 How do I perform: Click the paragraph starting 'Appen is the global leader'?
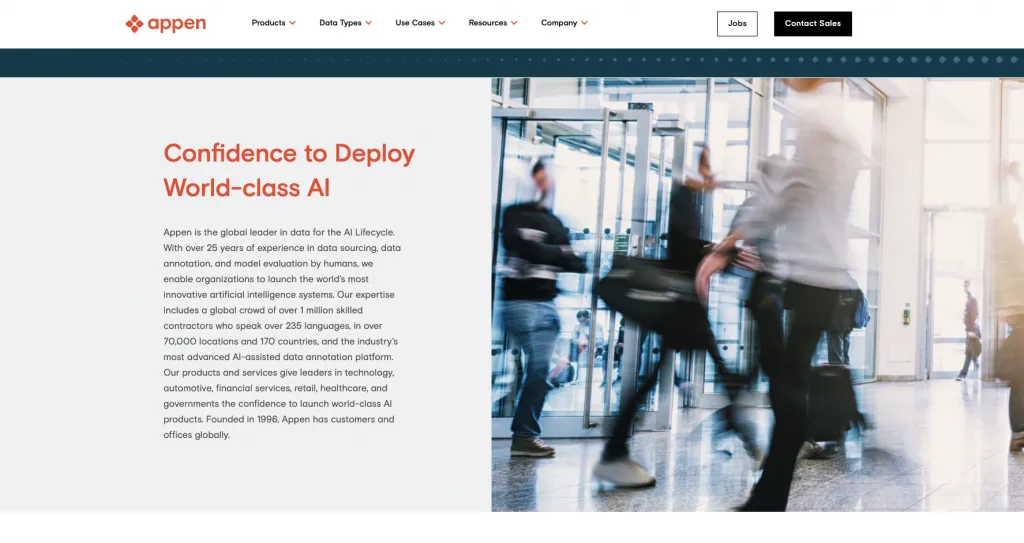click(x=282, y=333)
